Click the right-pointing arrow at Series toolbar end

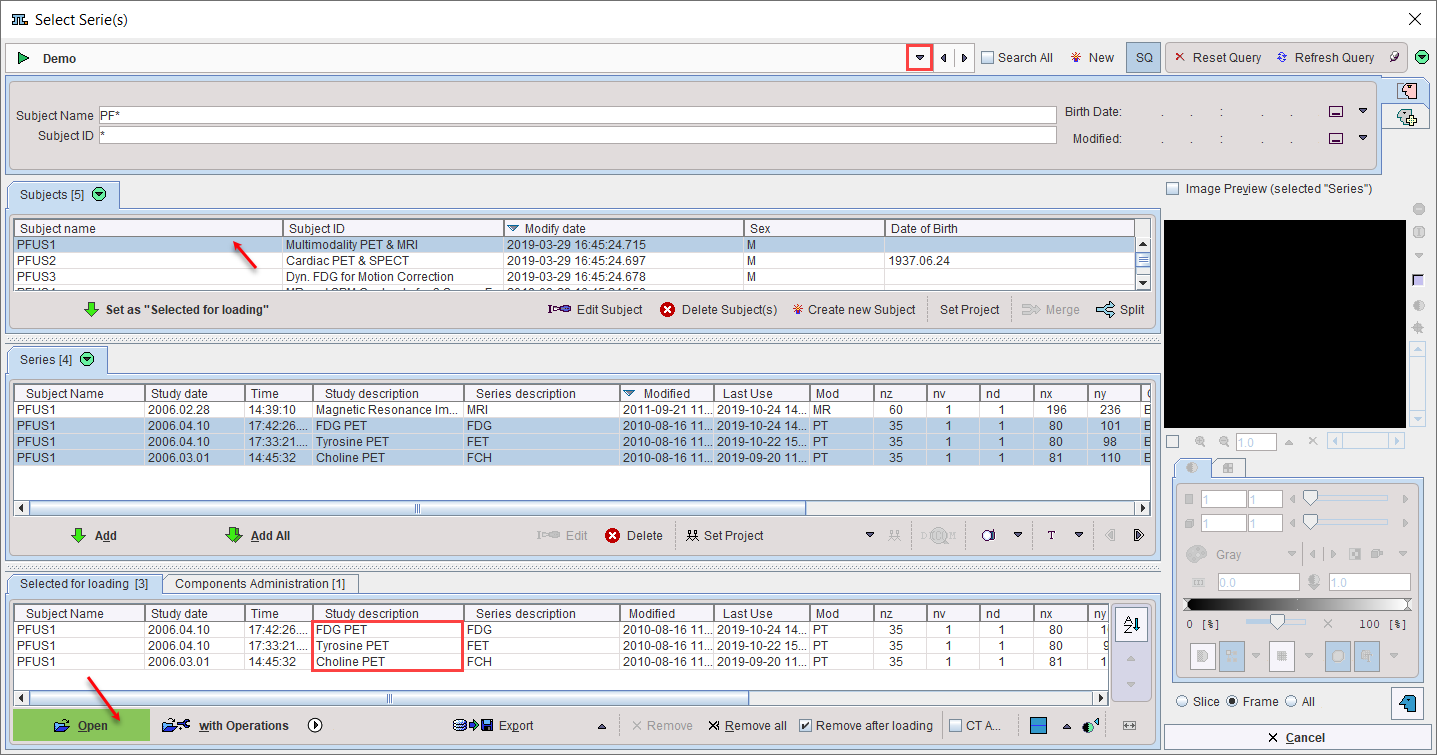click(x=1138, y=535)
